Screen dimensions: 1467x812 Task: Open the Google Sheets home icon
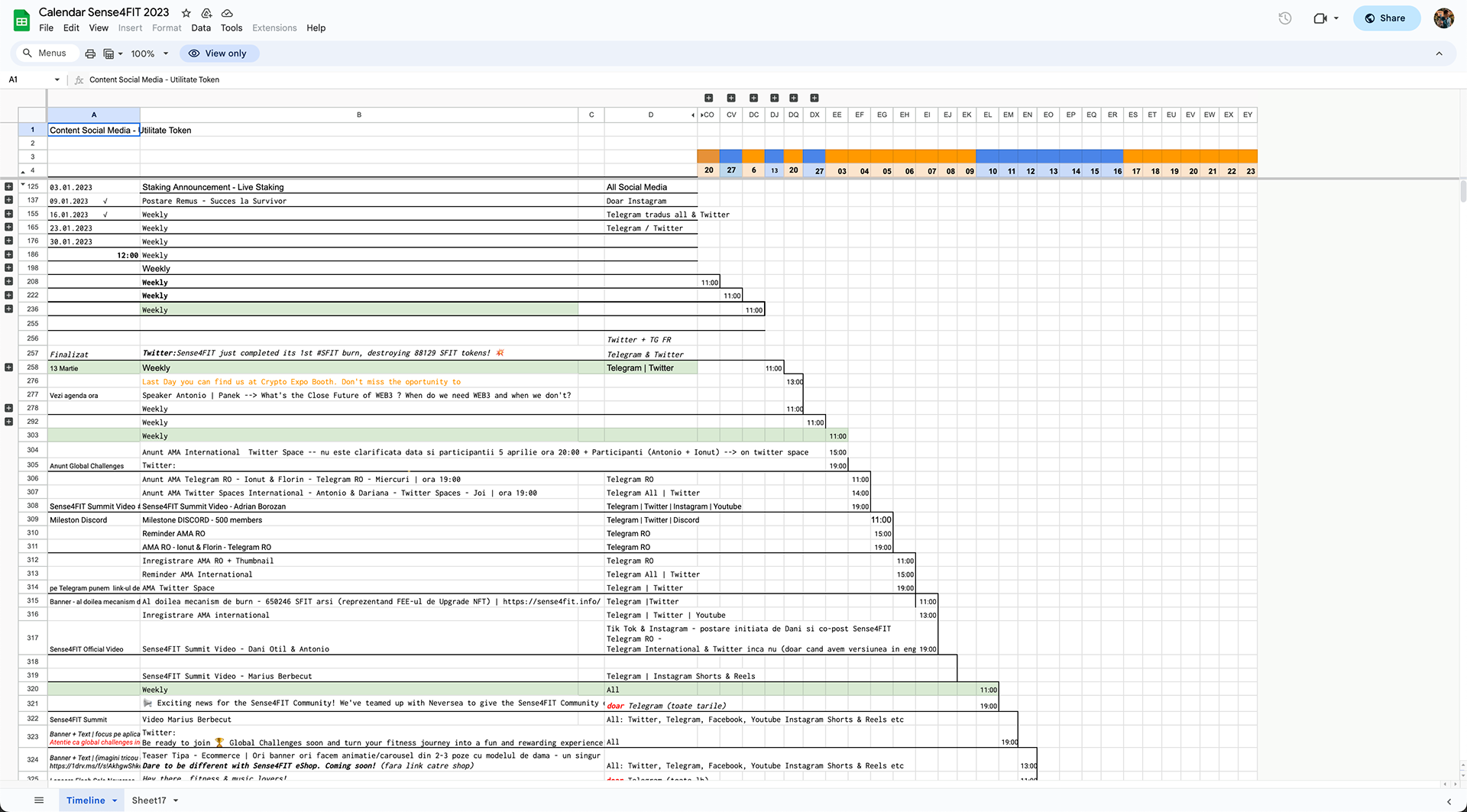21,21
